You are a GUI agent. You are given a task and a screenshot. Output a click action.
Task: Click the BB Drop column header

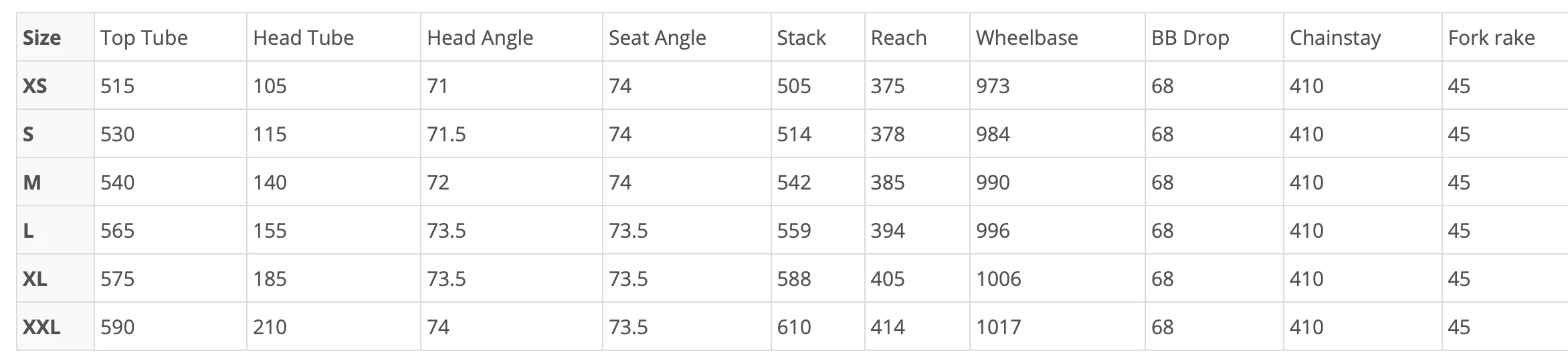(x=1189, y=38)
